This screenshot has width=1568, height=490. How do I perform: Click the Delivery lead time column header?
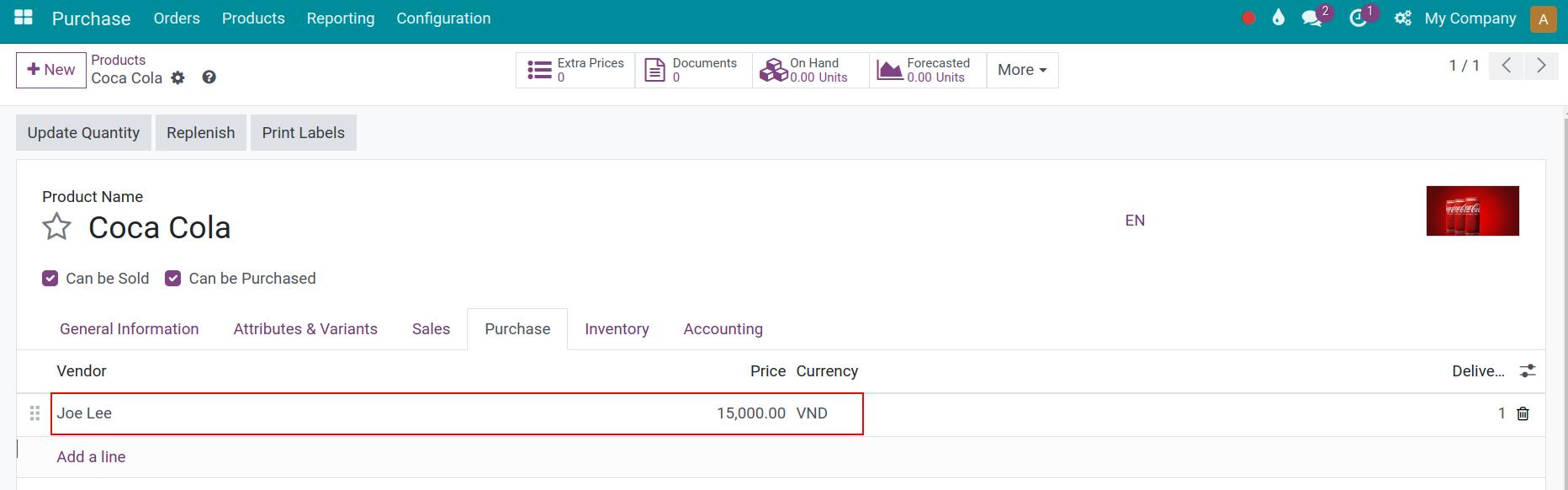[1478, 371]
